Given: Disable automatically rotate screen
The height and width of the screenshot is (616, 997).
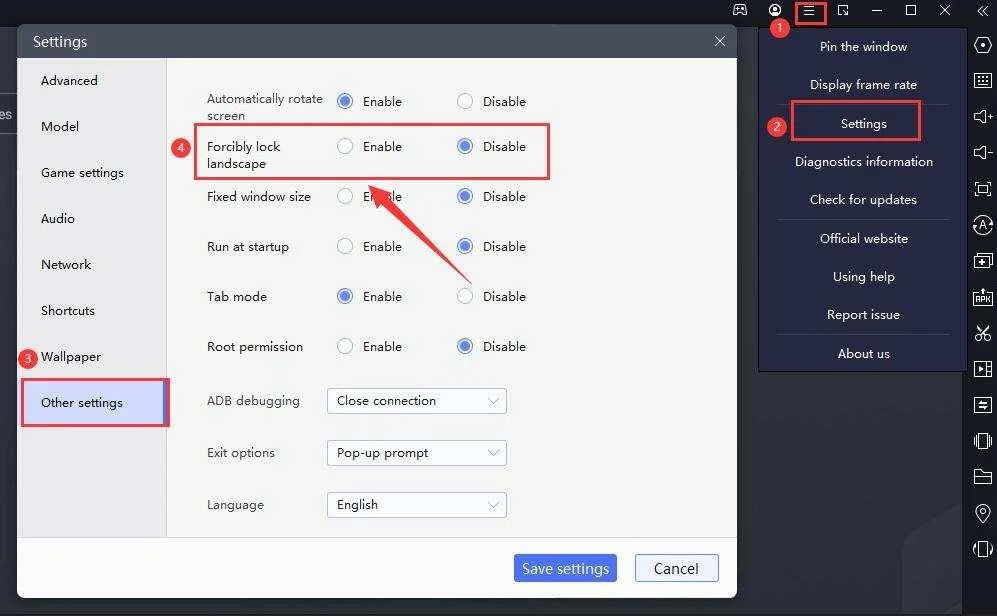Looking at the screenshot, I should (465, 101).
